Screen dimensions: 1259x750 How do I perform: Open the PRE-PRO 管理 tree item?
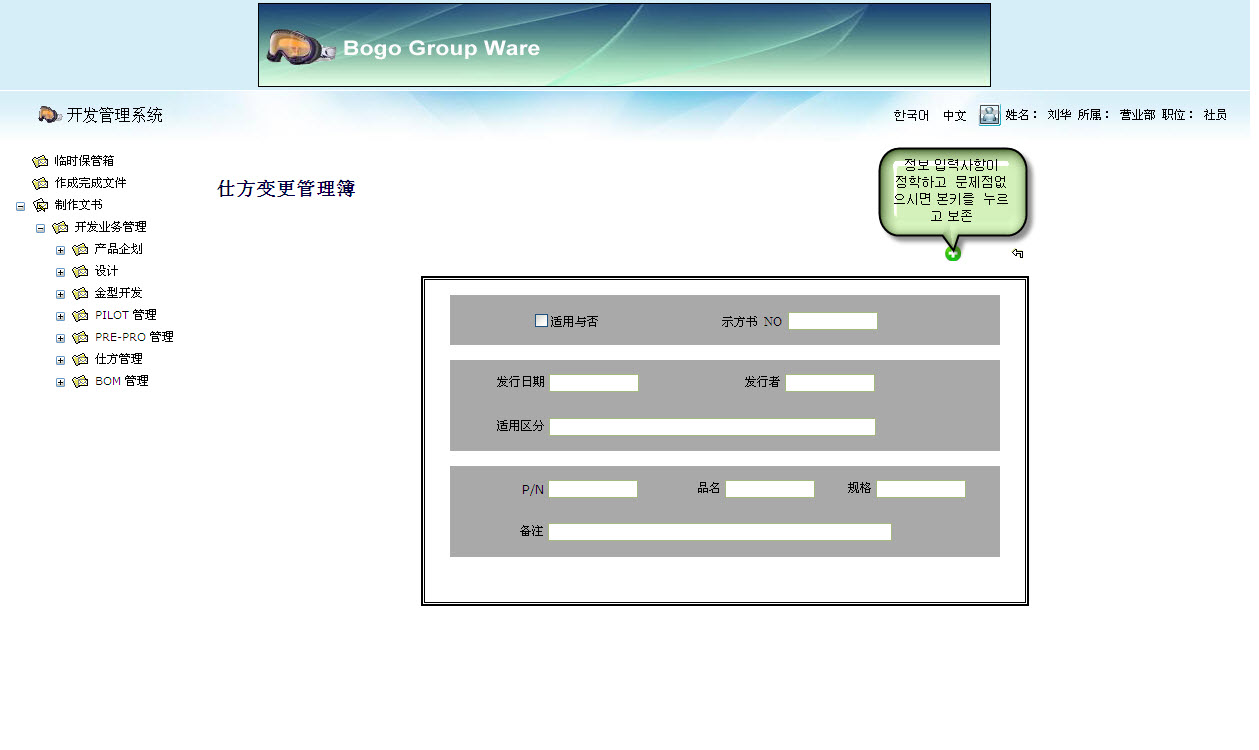pos(134,337)
